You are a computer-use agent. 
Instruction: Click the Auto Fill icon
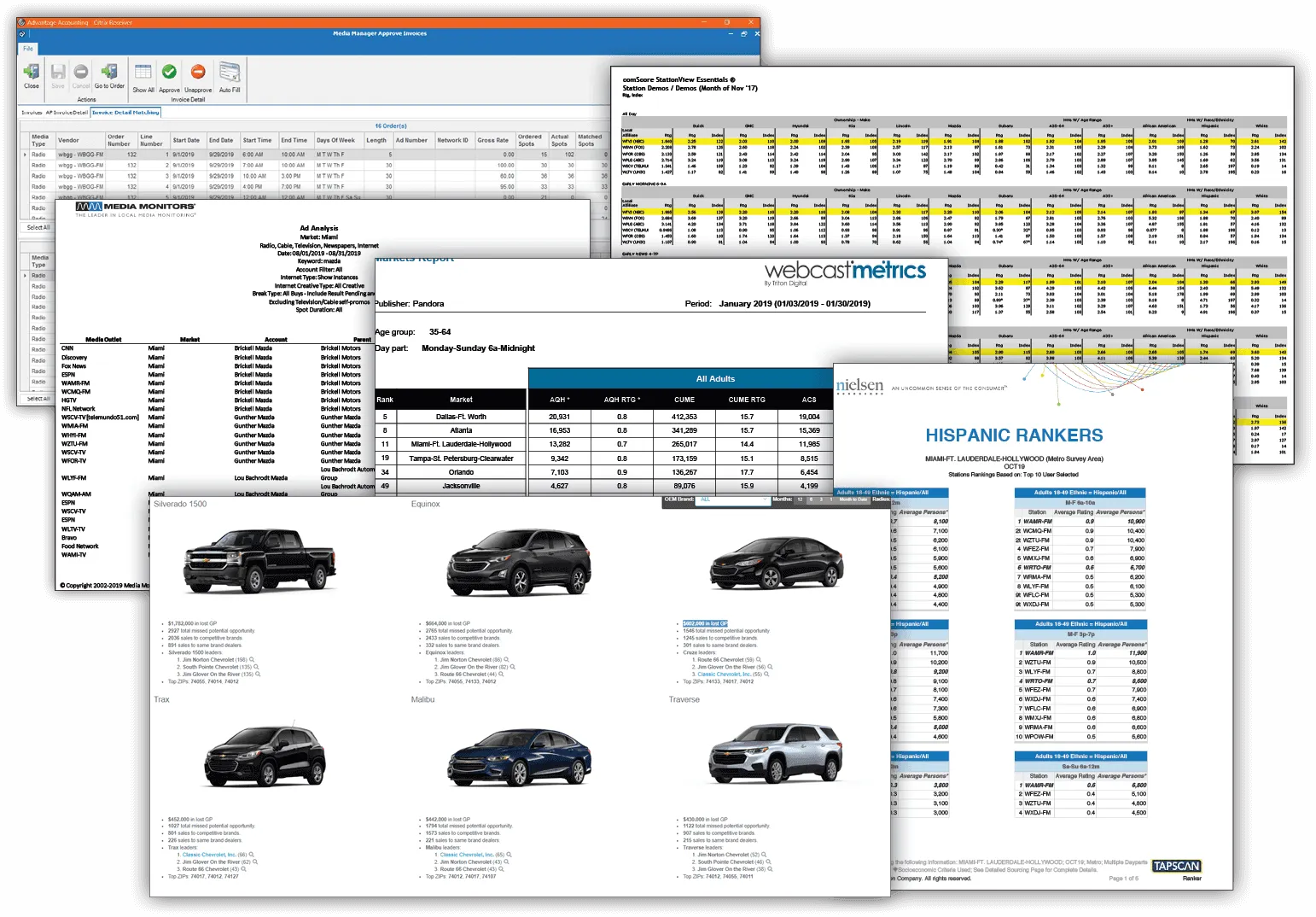click(230, 75)
